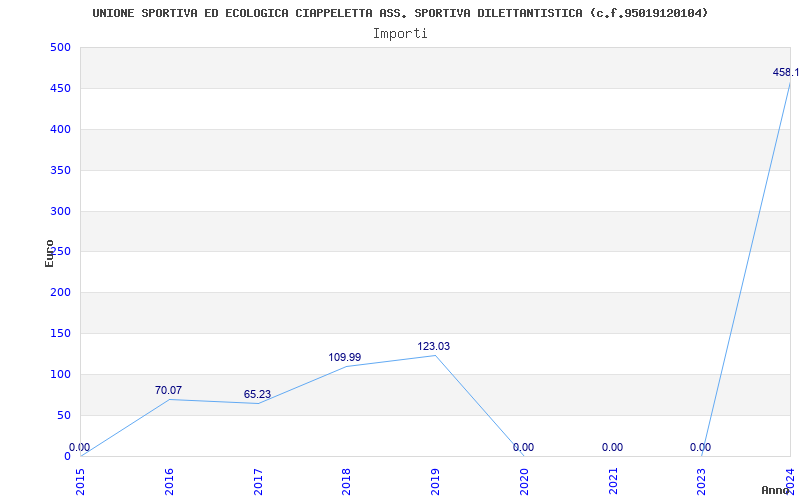Click the 2023 year tick label
The image size is (800, 500).
[x=702, y=481]
